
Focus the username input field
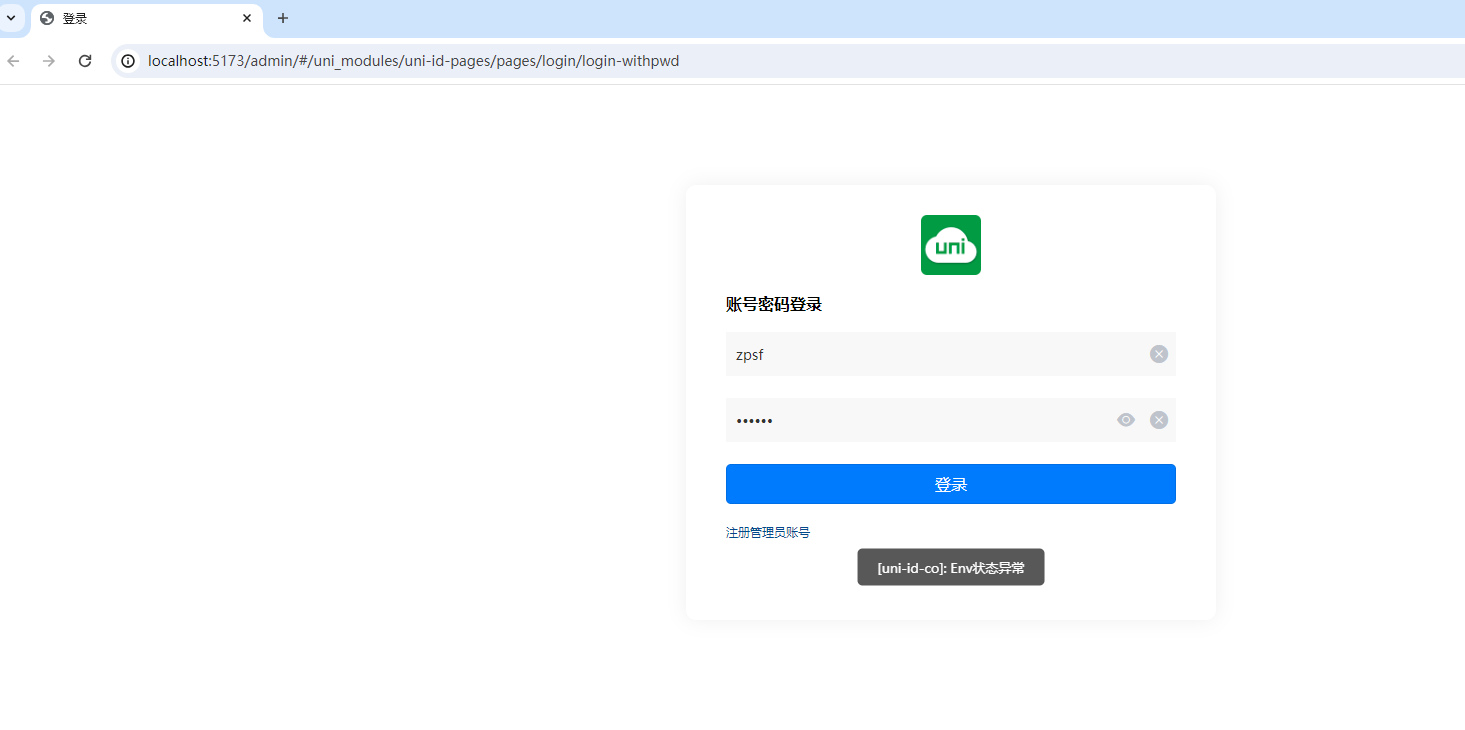(930, 354)
